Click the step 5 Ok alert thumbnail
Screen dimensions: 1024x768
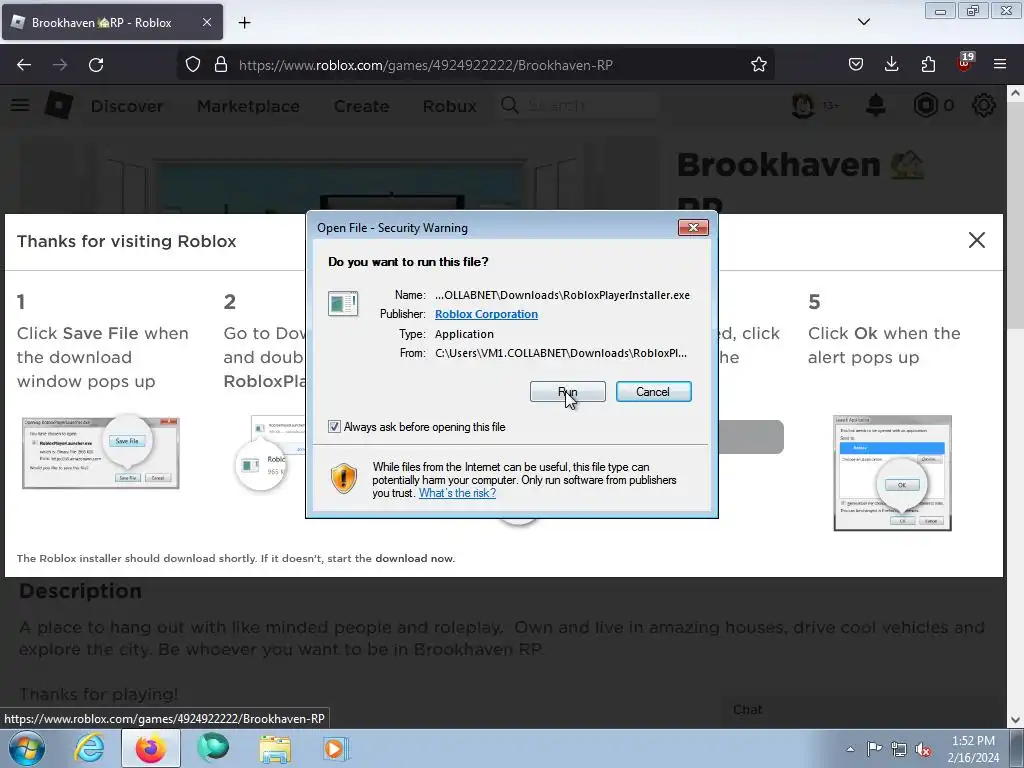point(892,473)
